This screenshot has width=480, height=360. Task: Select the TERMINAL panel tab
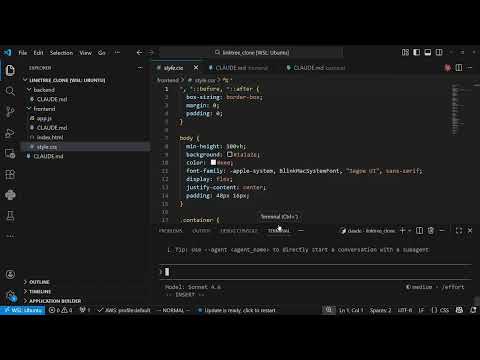point(279,231)
